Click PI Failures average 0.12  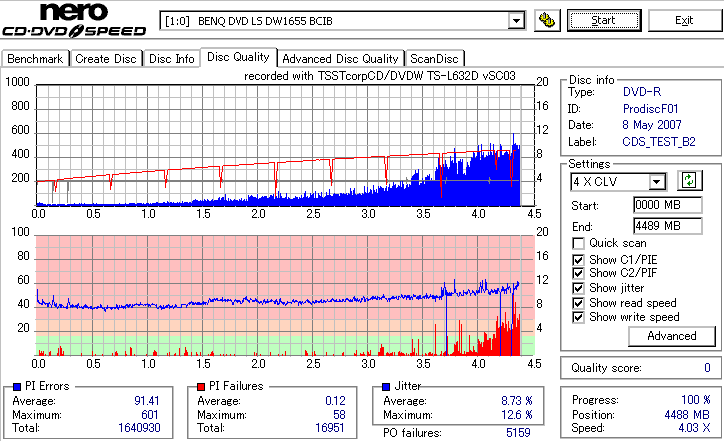click(x=335, y=401)
